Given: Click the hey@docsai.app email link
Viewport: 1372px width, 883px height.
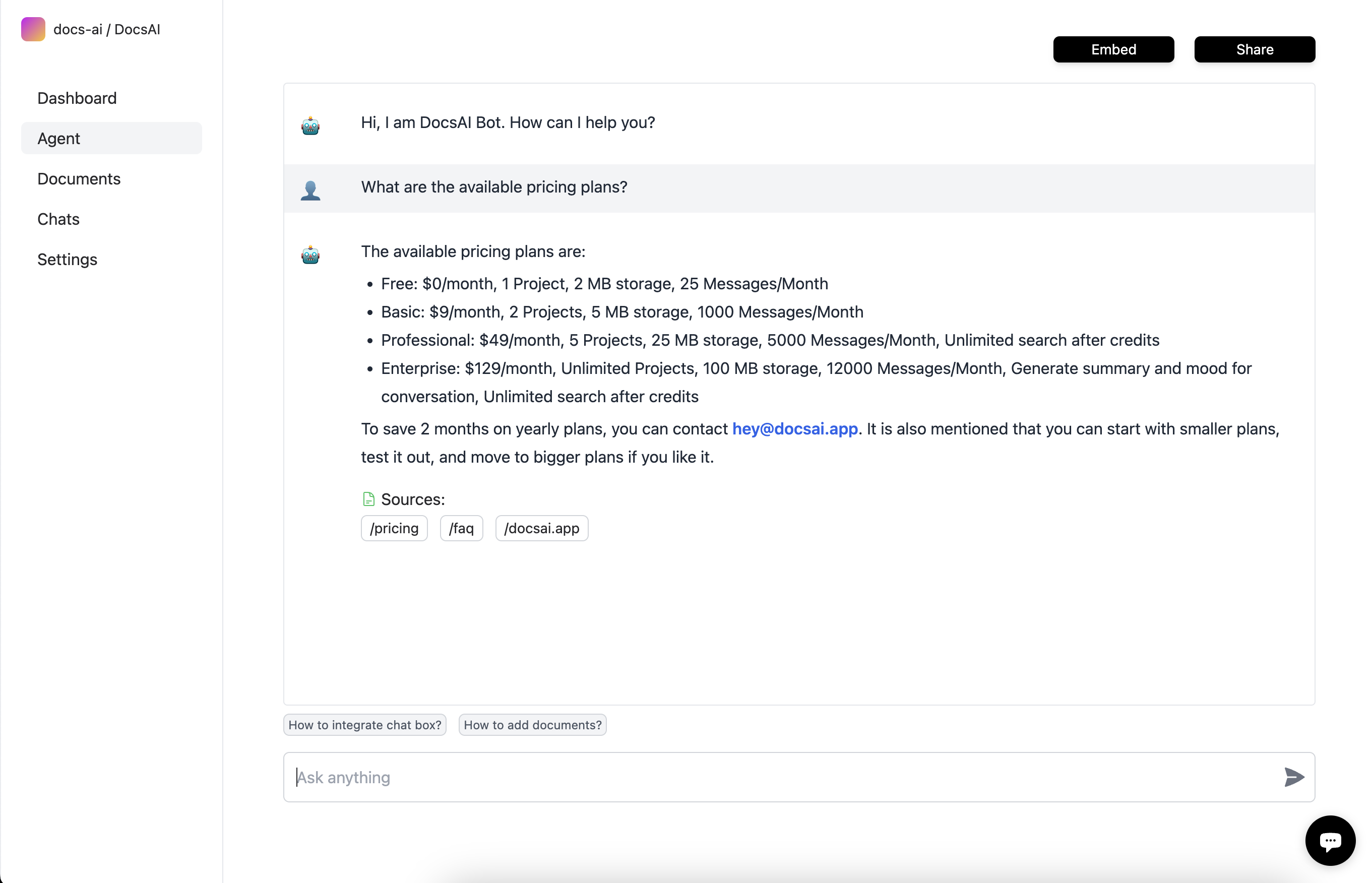Looking at the screenshot, I should point(794,429).
